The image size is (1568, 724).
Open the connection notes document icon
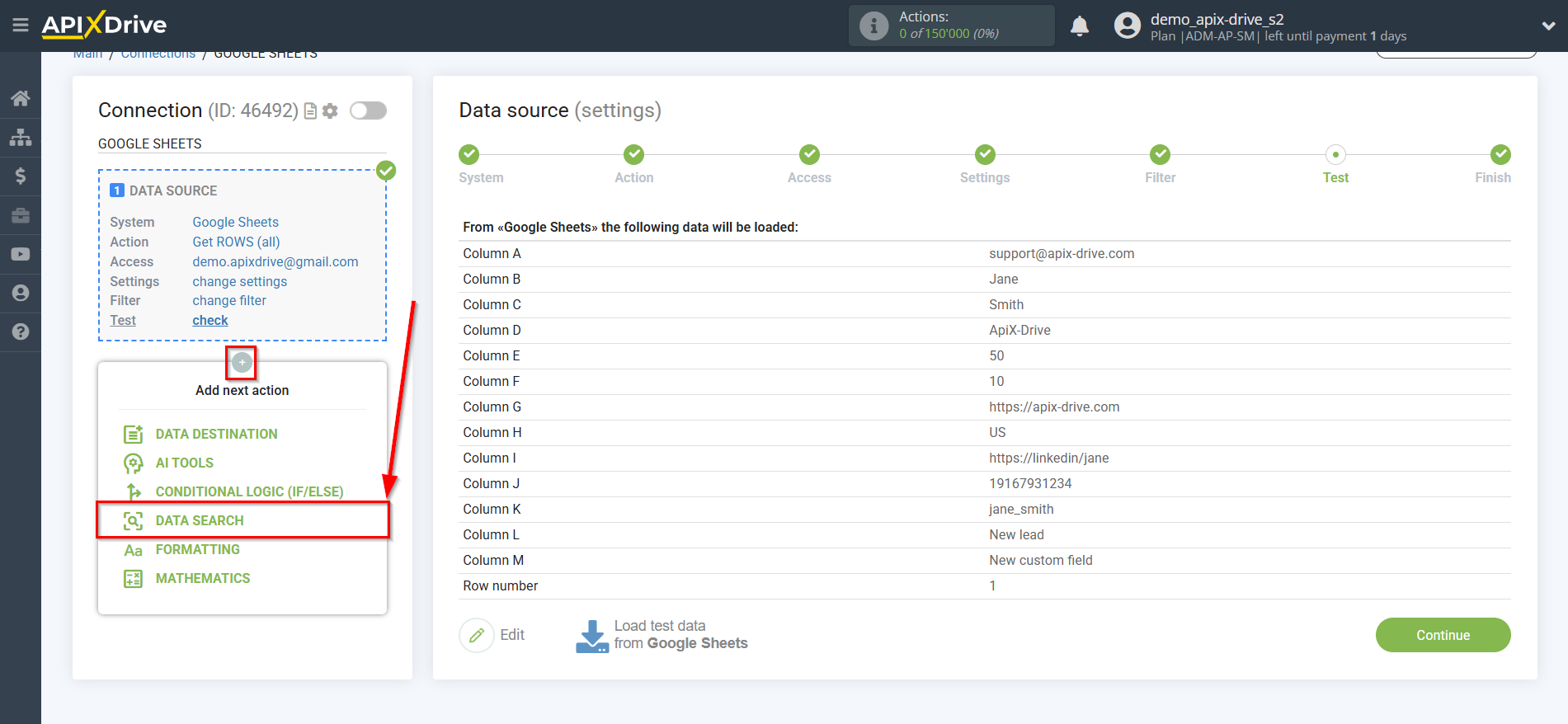coord(310,110)
